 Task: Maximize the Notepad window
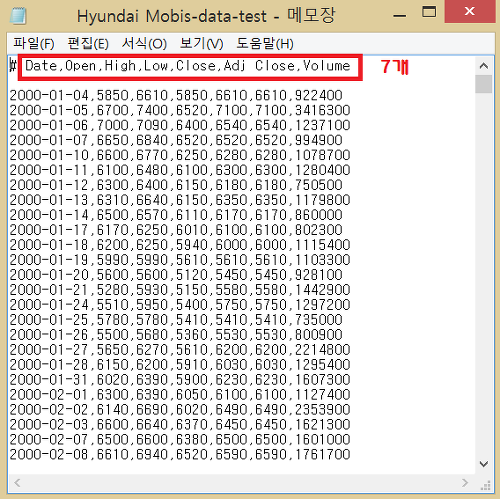429,12
